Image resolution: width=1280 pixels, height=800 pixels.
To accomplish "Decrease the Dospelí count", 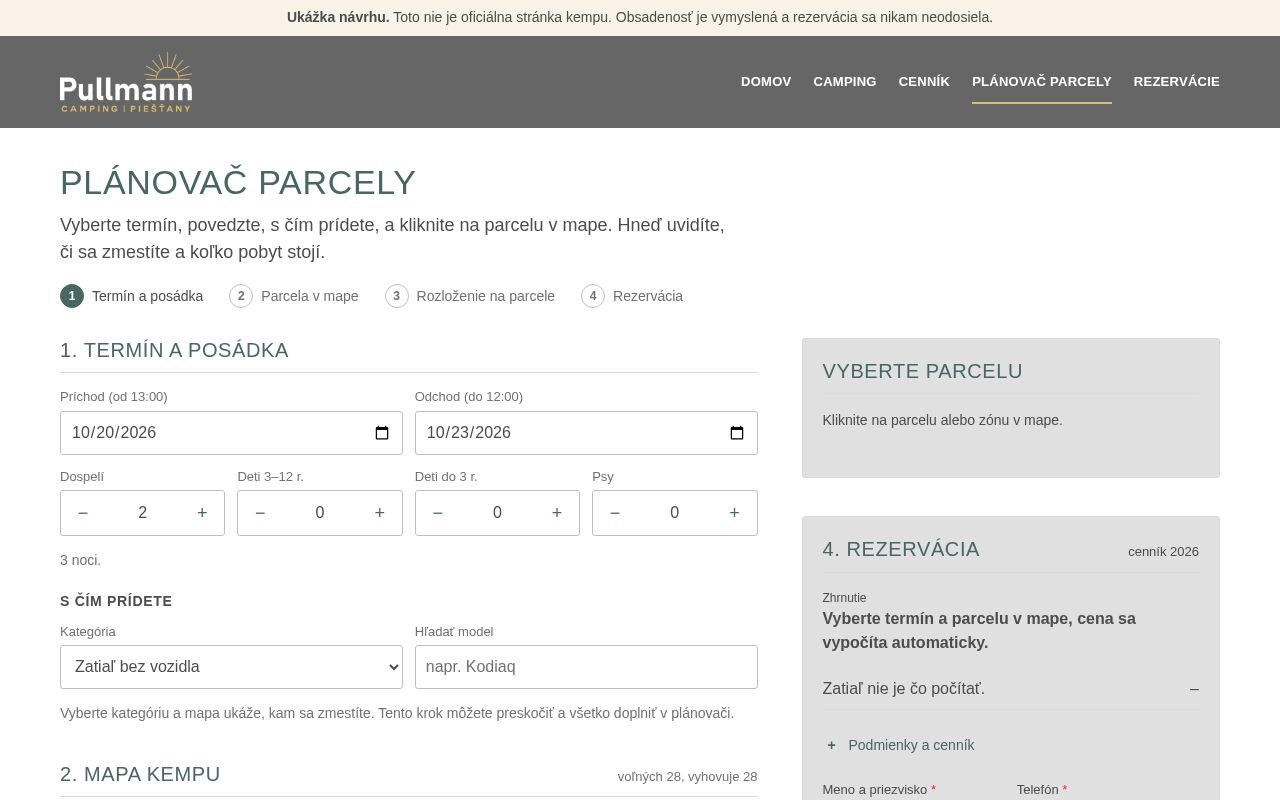I will [83, 513].
